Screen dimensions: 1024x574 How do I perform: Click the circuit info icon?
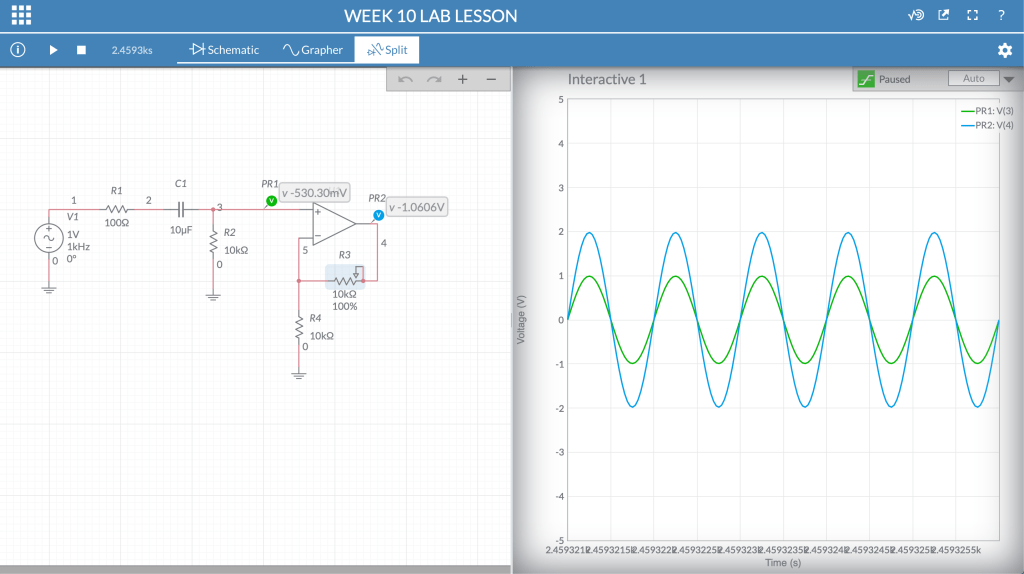[x=17, y=50]
